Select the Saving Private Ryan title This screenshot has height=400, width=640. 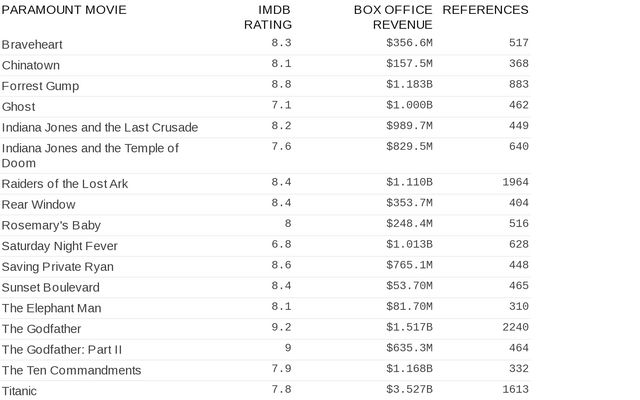58,266
